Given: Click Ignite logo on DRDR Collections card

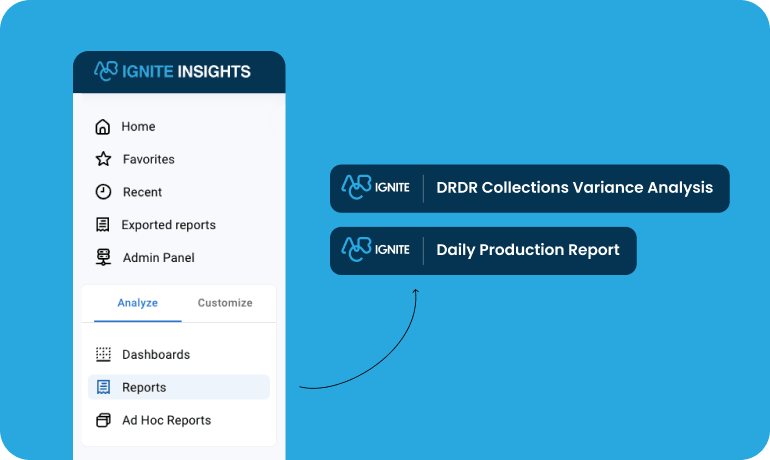Looking at the screenshot, I should (x=375, y=188).
